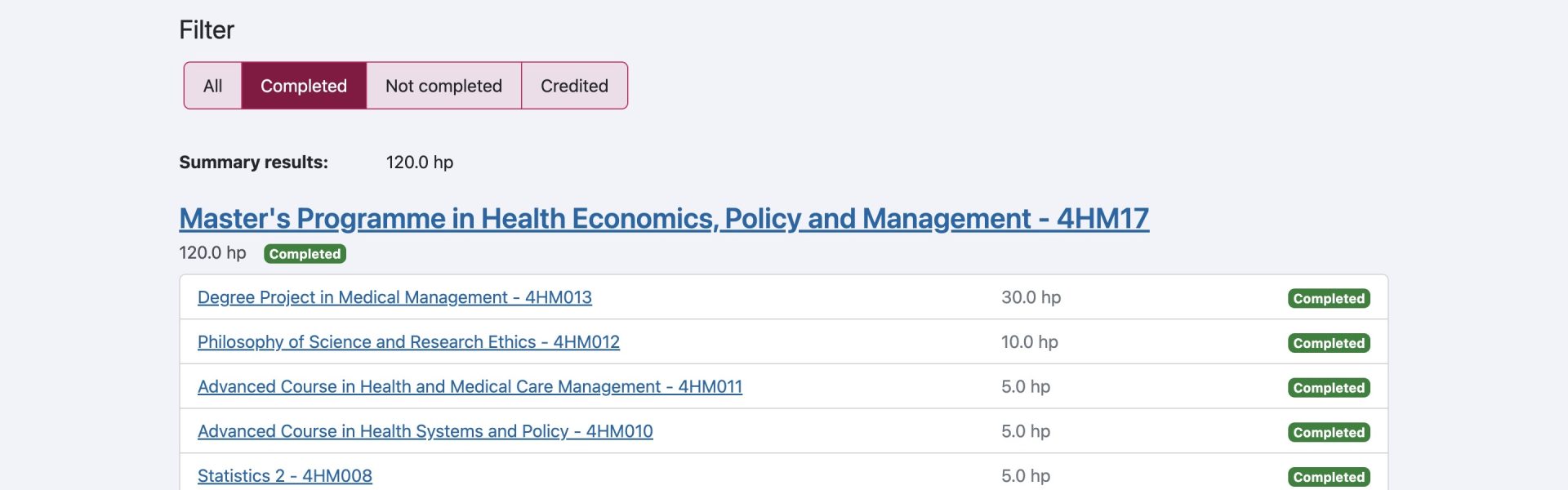Open Advanced Course in Health and Medical Care Management

click(470, 387)
